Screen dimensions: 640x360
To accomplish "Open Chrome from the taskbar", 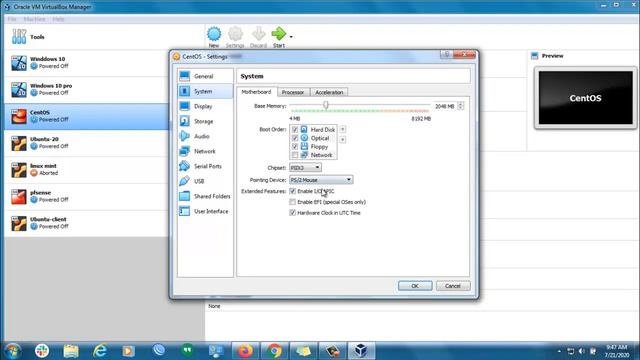I will point(274,351).
